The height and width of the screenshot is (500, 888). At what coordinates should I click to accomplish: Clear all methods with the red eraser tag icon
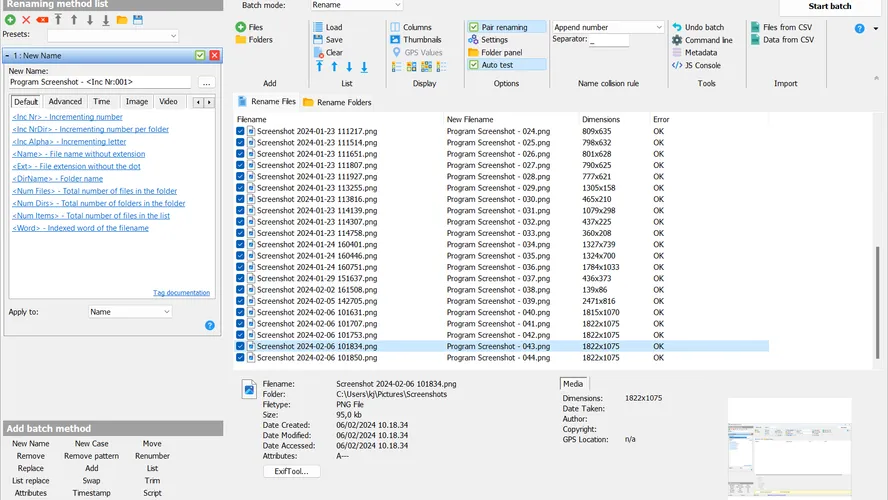click(x=42, y=20)
